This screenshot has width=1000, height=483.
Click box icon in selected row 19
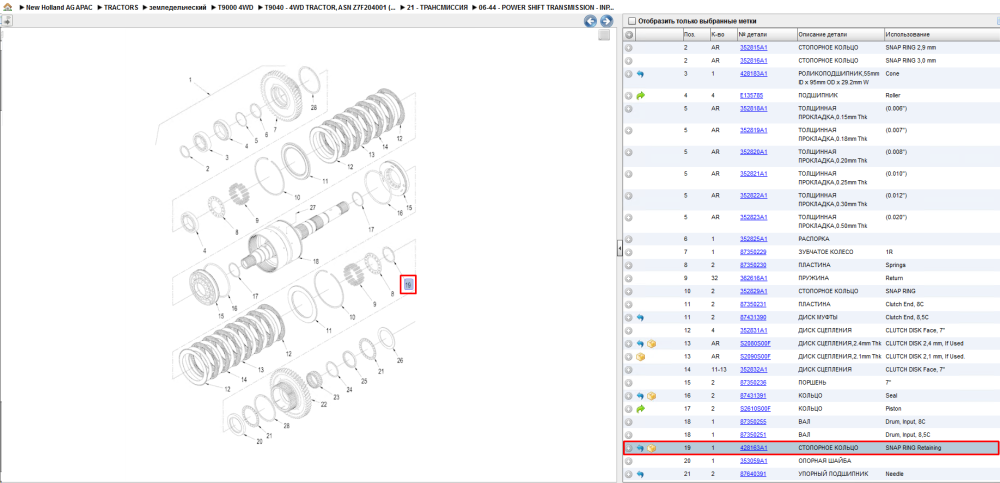click(652, 448)
